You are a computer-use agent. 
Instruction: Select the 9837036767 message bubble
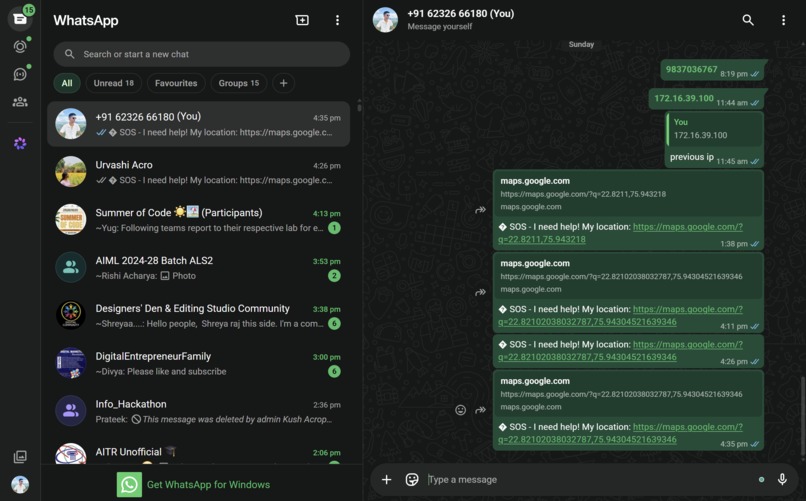[713, 70]
